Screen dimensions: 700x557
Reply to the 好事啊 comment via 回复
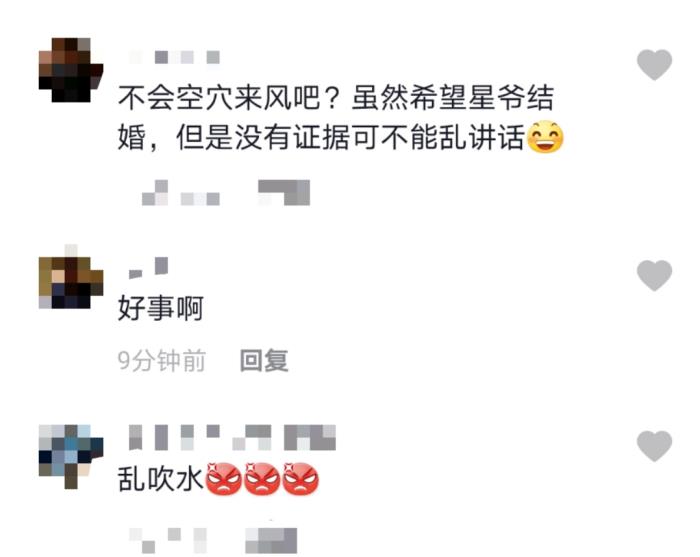click(264, 360)
